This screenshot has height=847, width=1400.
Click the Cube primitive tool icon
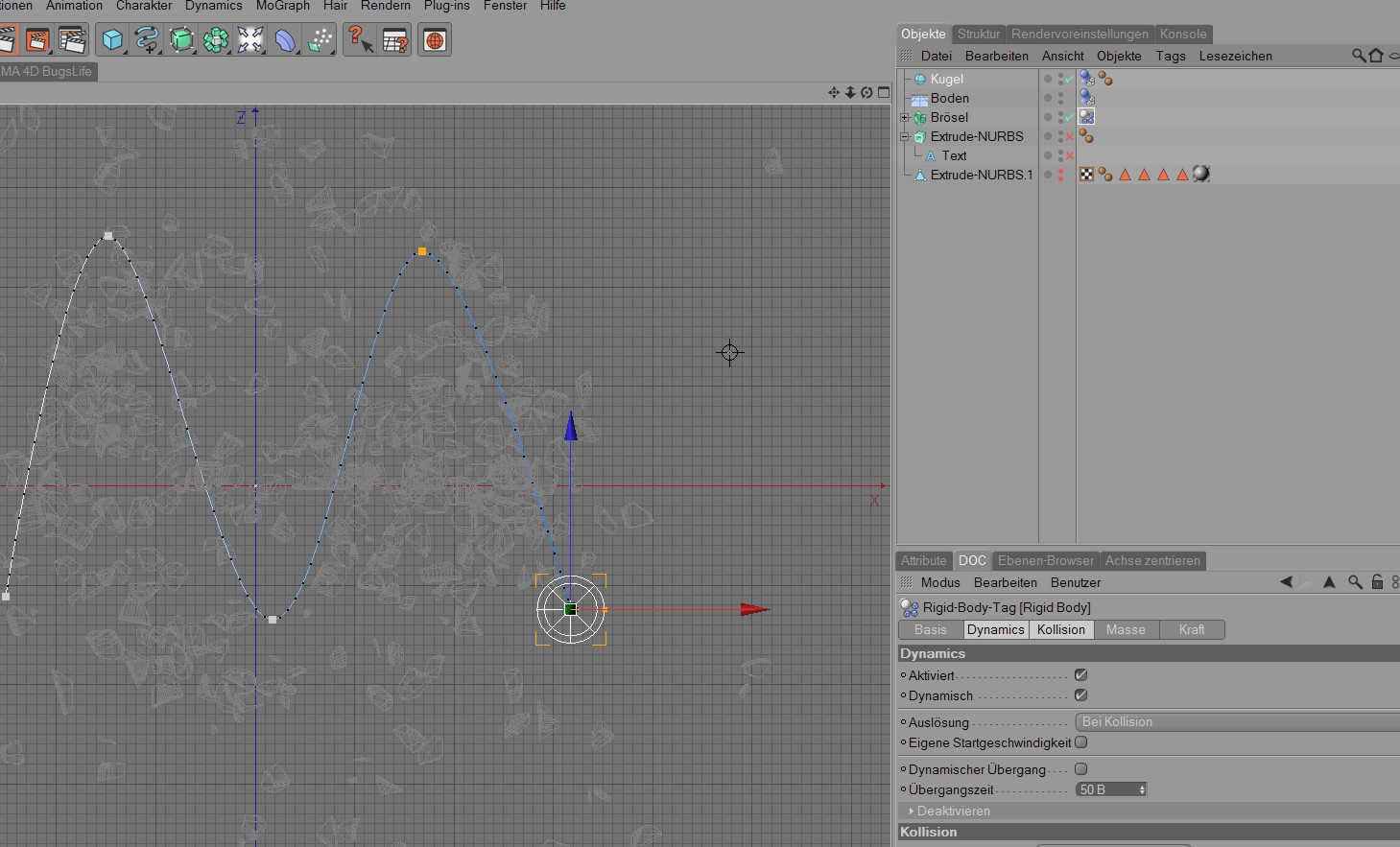tap(112, 40)
